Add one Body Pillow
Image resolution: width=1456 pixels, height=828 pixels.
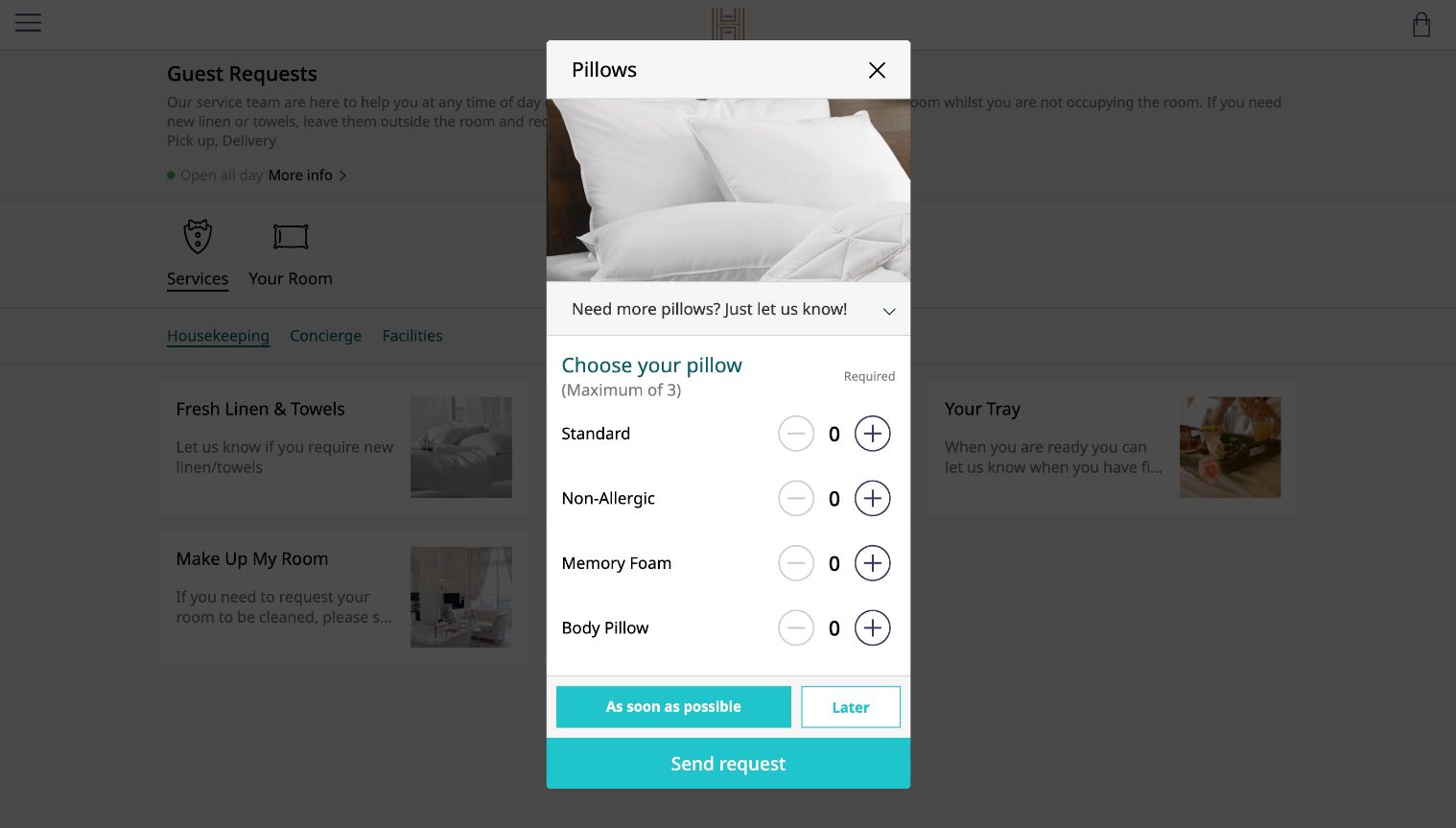[872, 628]
